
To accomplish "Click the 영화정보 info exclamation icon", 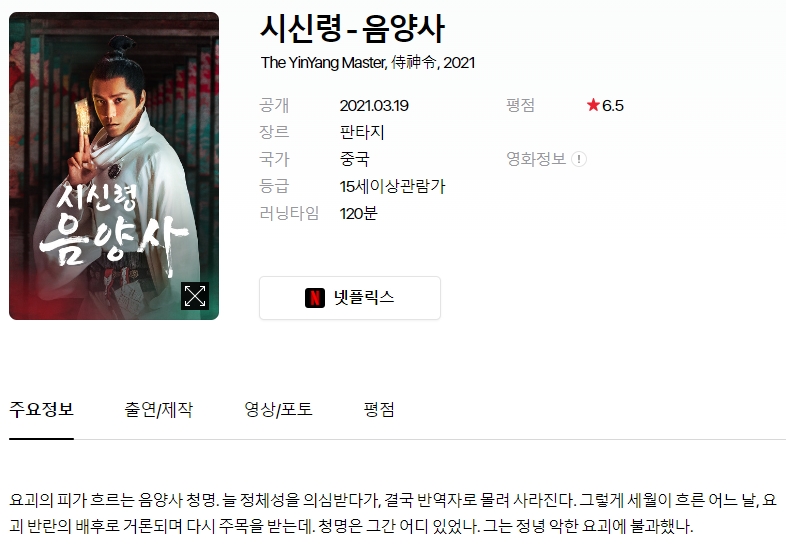I will (579, 159).
